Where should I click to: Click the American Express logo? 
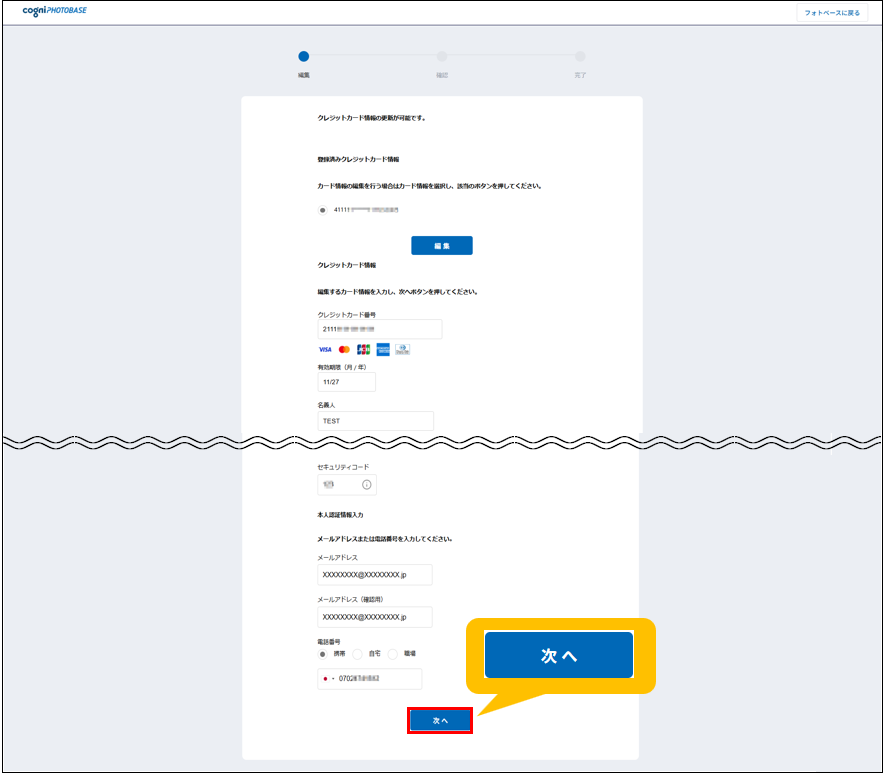click(x=383, y=350)
